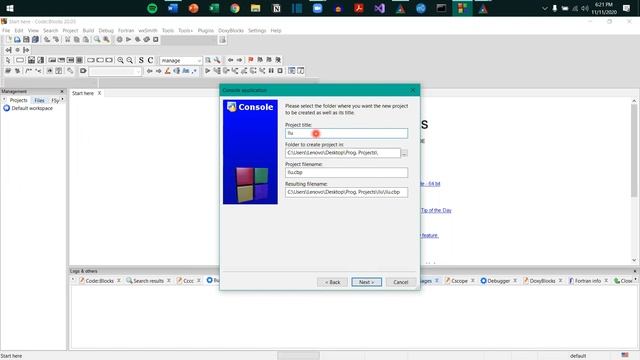
Task: Switch to the Projects tab in Management
Action: pyautogui.click(x=18, y=100)
